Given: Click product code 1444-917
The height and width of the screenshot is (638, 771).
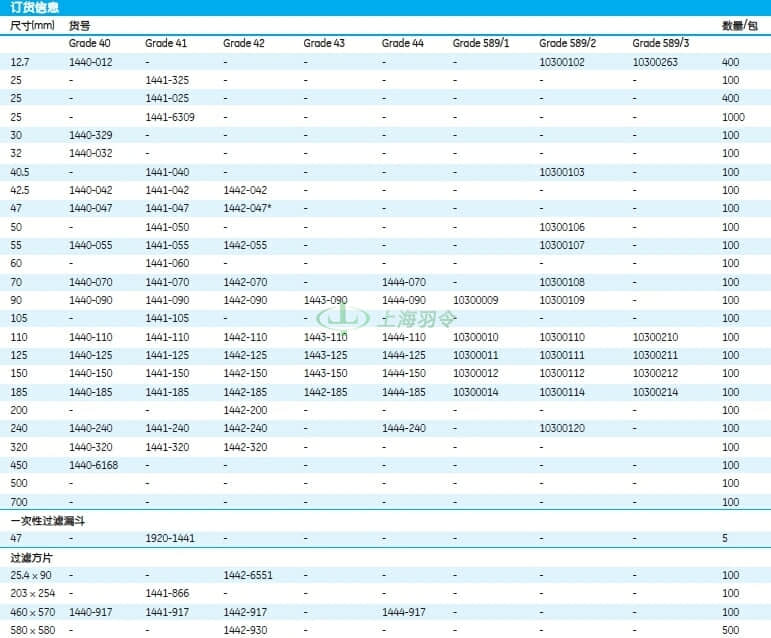Looking at the screenshot, I should click(404, 612).
